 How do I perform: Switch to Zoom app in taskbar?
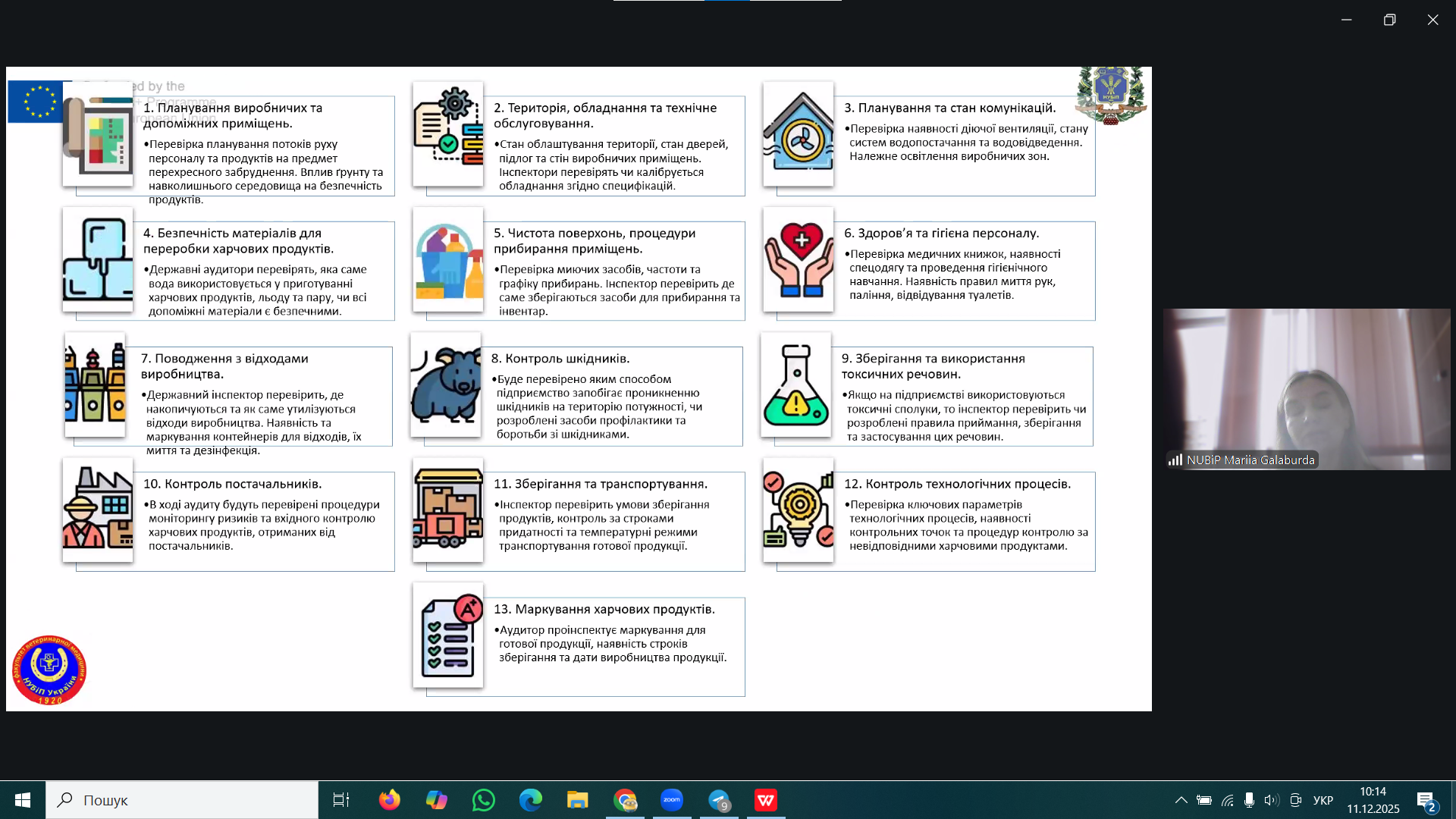pyautogui.click(x=672, y=800)
